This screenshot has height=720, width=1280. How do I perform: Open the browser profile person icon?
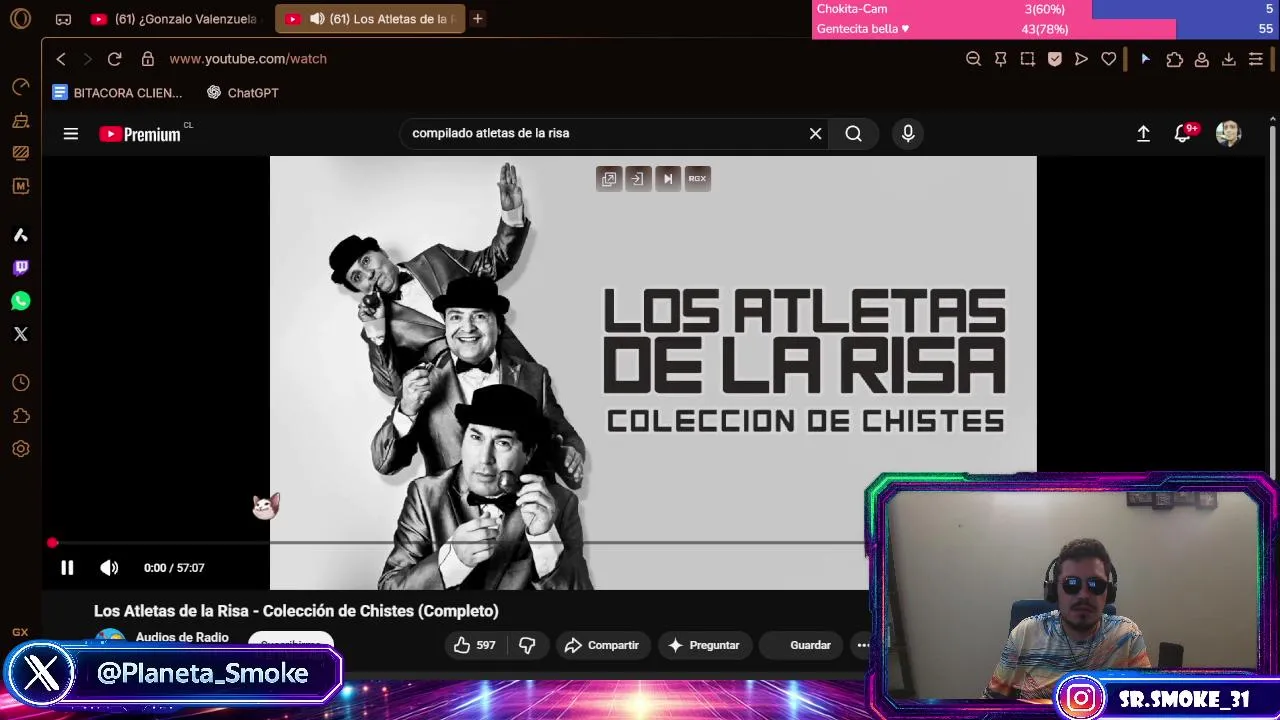(1202, 59)
